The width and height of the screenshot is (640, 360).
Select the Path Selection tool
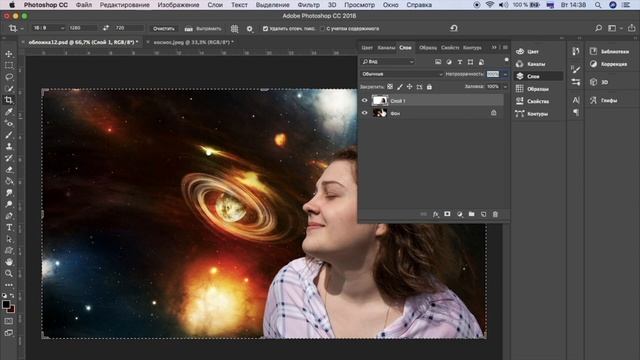tap(9, 239)
